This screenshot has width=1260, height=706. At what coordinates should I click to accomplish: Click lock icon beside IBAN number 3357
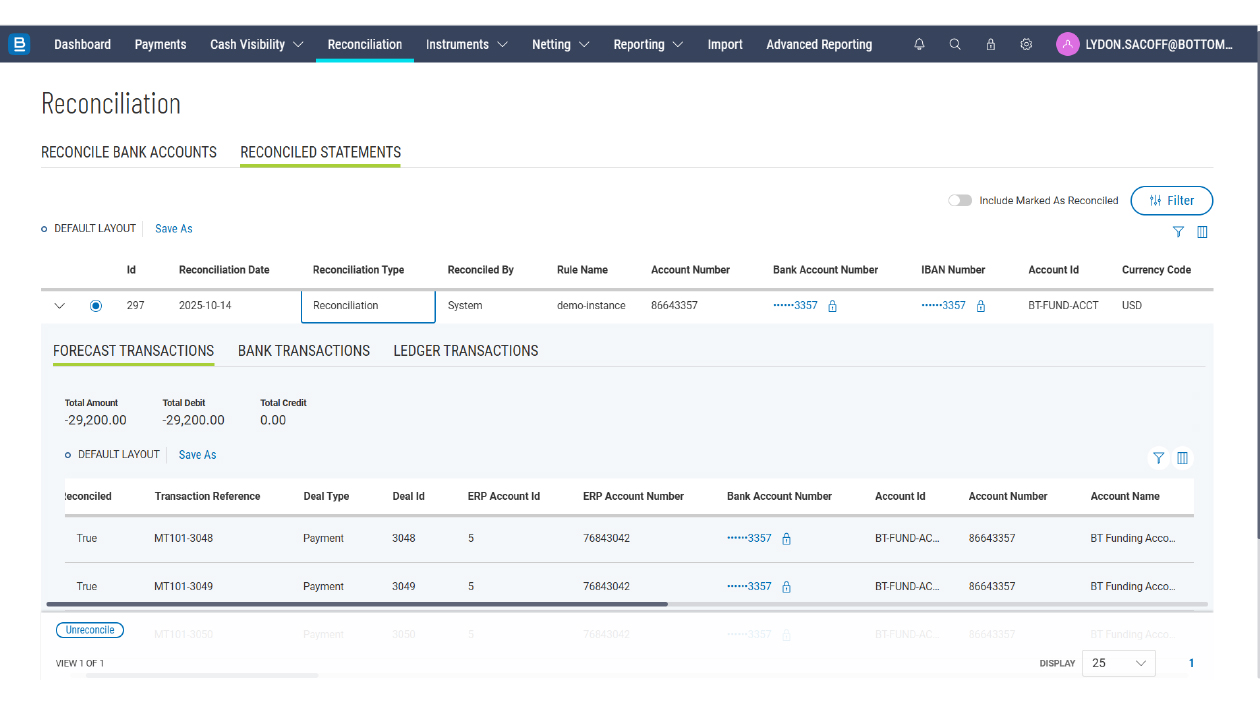(x=980, y=306)
